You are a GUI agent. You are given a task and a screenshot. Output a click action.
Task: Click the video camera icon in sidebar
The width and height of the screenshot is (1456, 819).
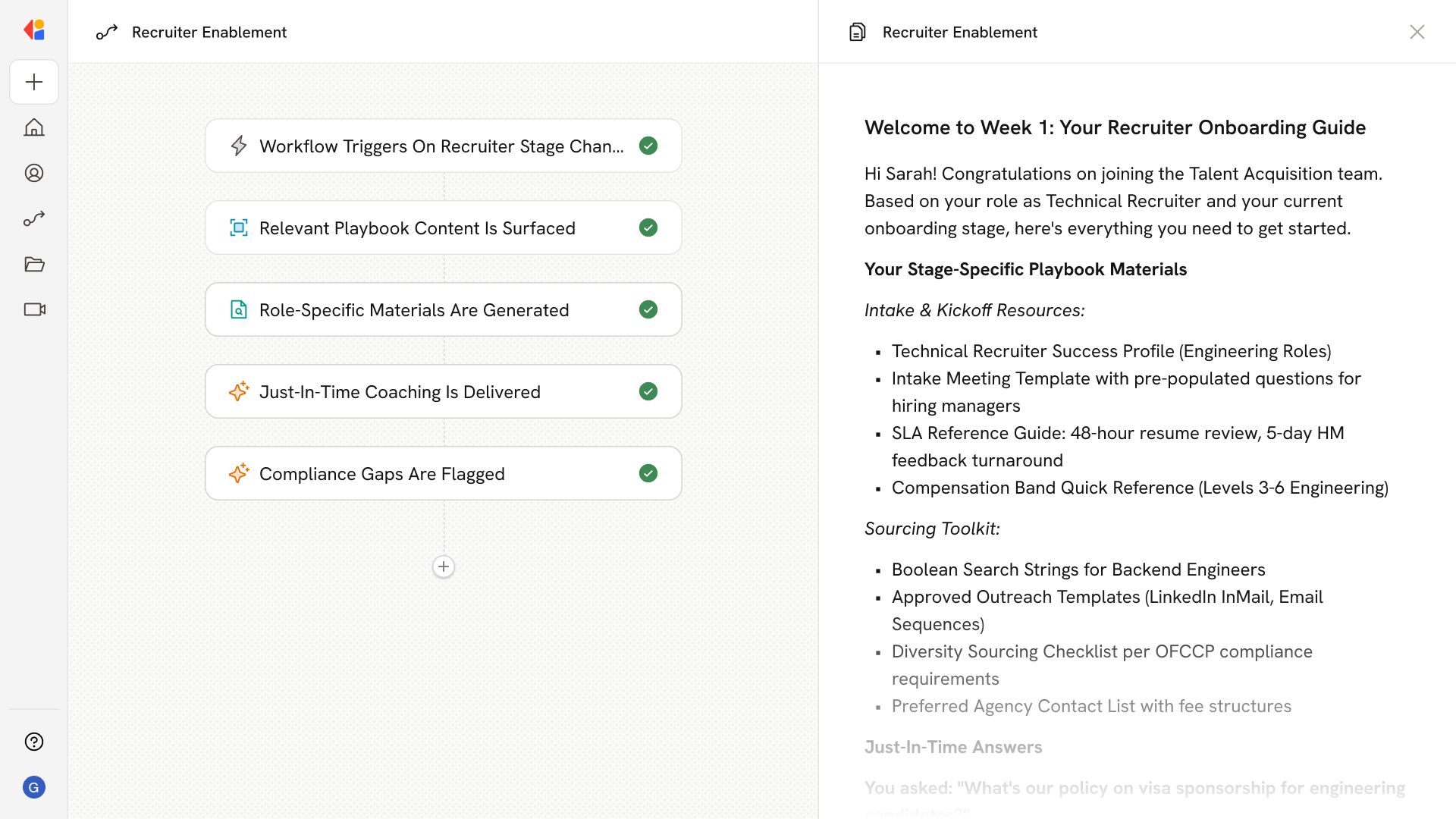[x=34, y=309]
